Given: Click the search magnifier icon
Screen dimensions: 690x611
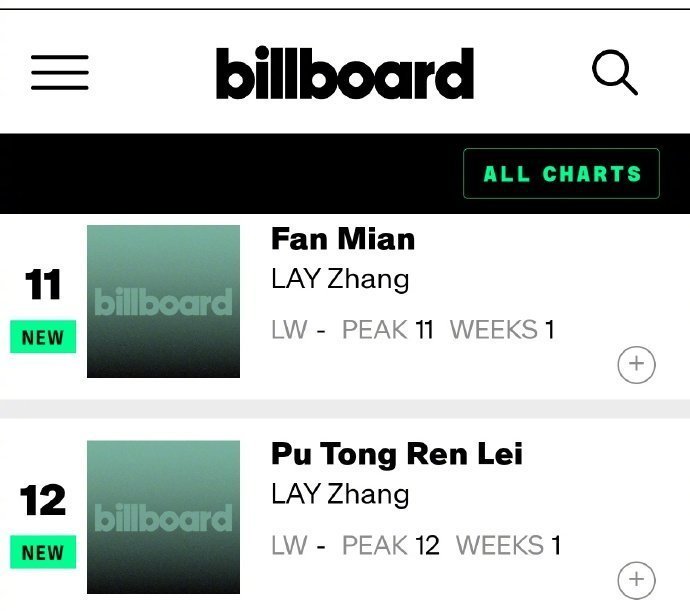Looking at the screenshot, I should pos(615,72).
